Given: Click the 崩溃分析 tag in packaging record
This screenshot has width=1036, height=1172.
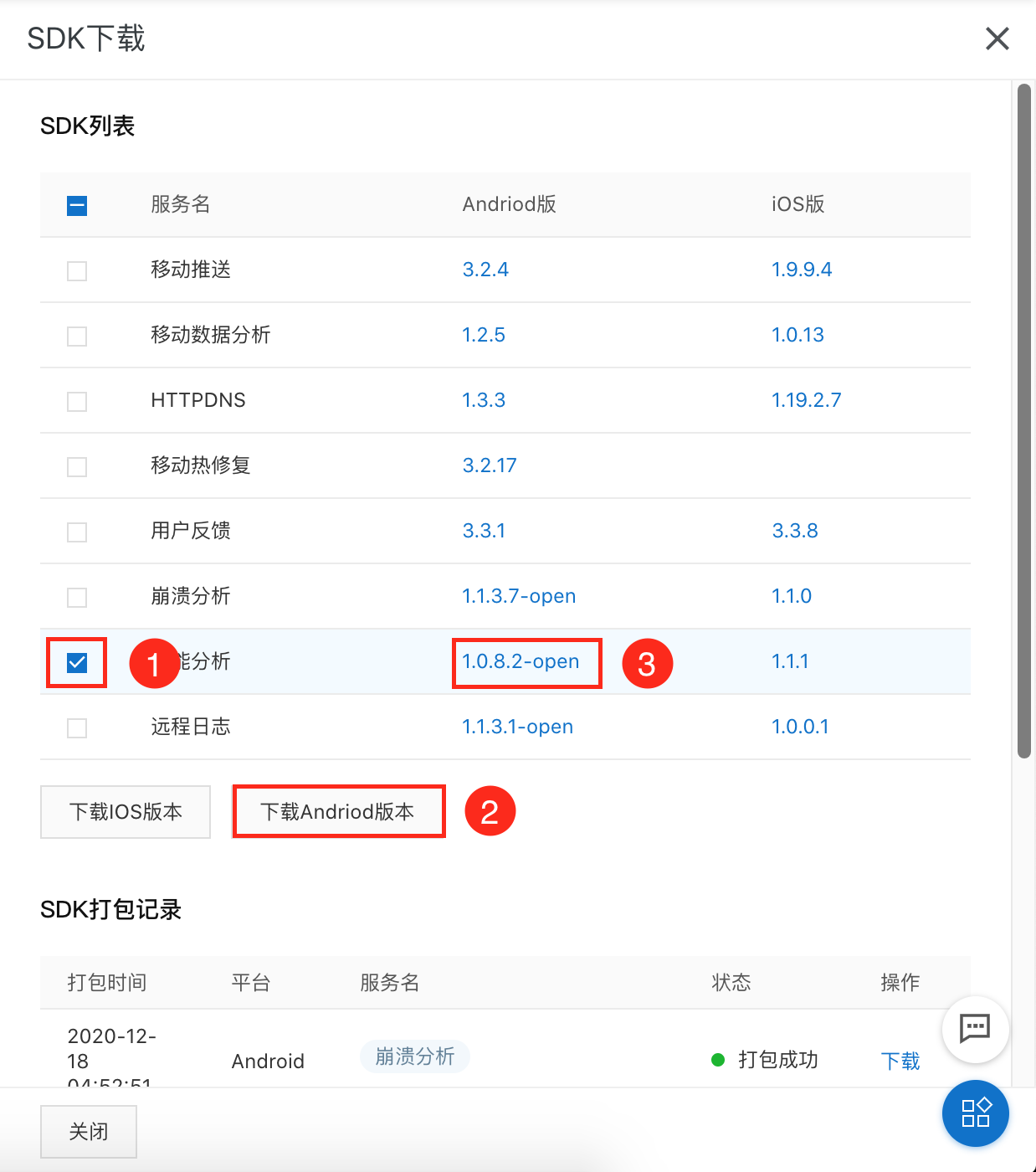Looking at the screenshot, I should 415,1056.
